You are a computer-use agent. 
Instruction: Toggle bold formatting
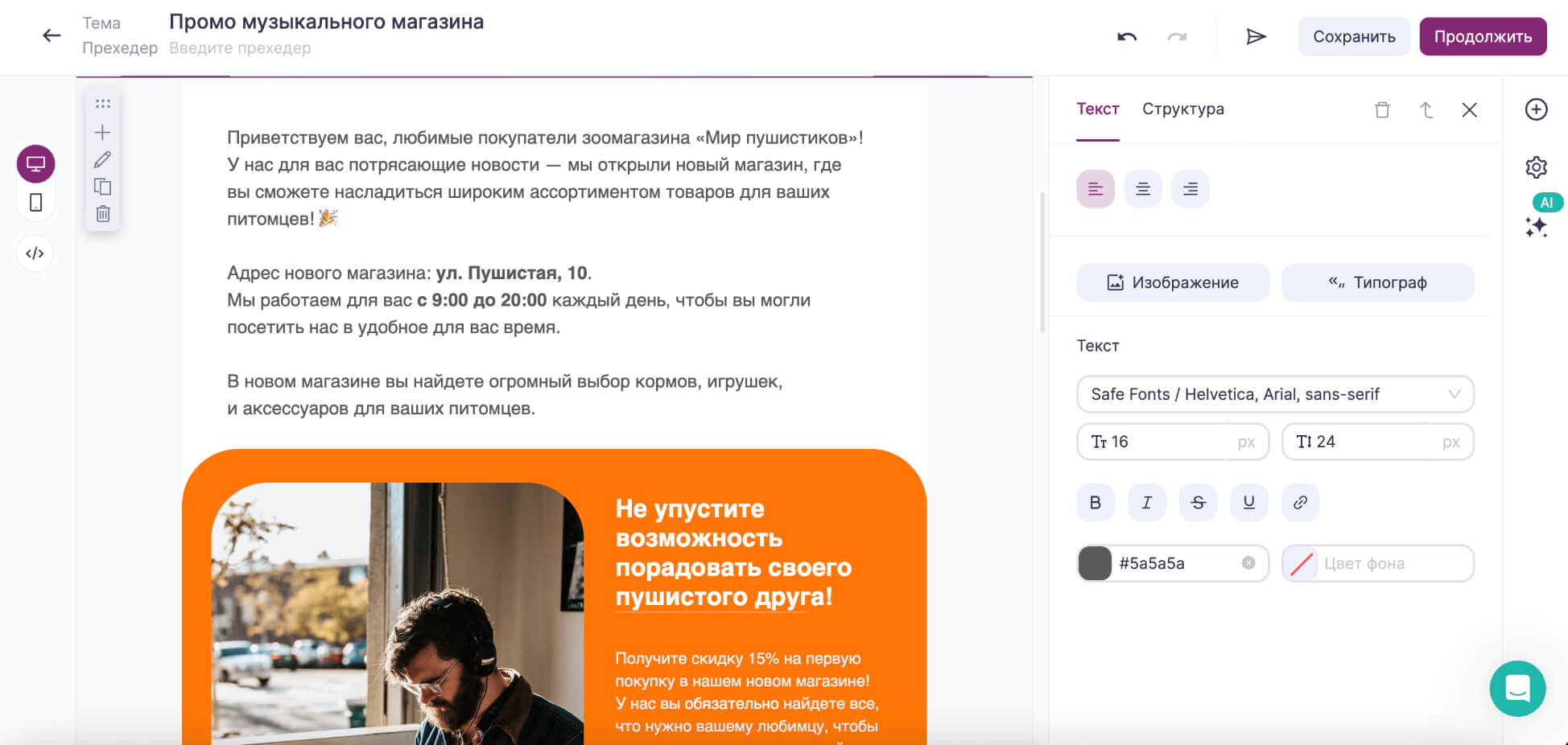click(x=1096, y=503)
